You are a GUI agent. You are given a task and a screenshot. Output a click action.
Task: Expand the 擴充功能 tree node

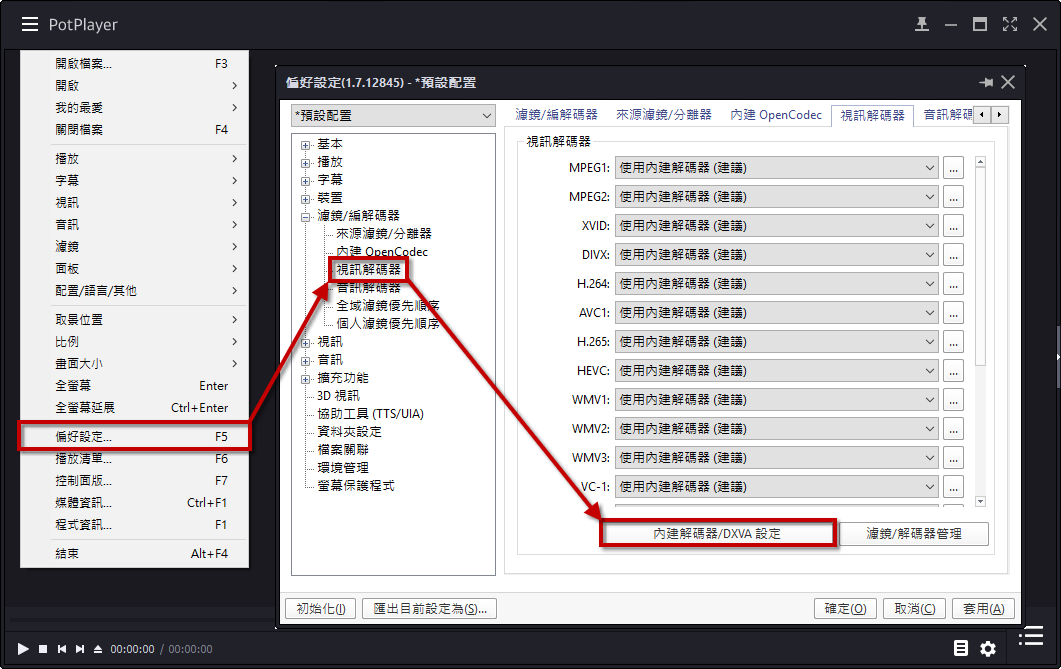point(306,379)
